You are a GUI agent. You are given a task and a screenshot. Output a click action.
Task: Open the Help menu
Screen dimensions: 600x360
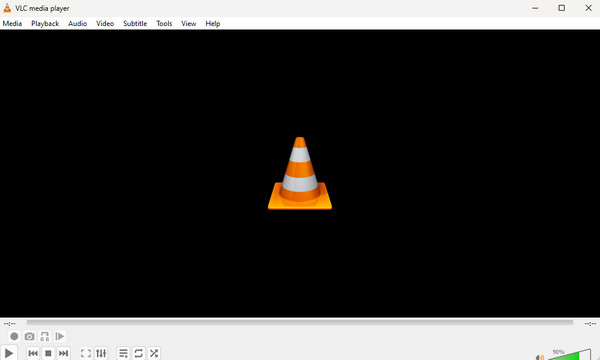point(212,24)
